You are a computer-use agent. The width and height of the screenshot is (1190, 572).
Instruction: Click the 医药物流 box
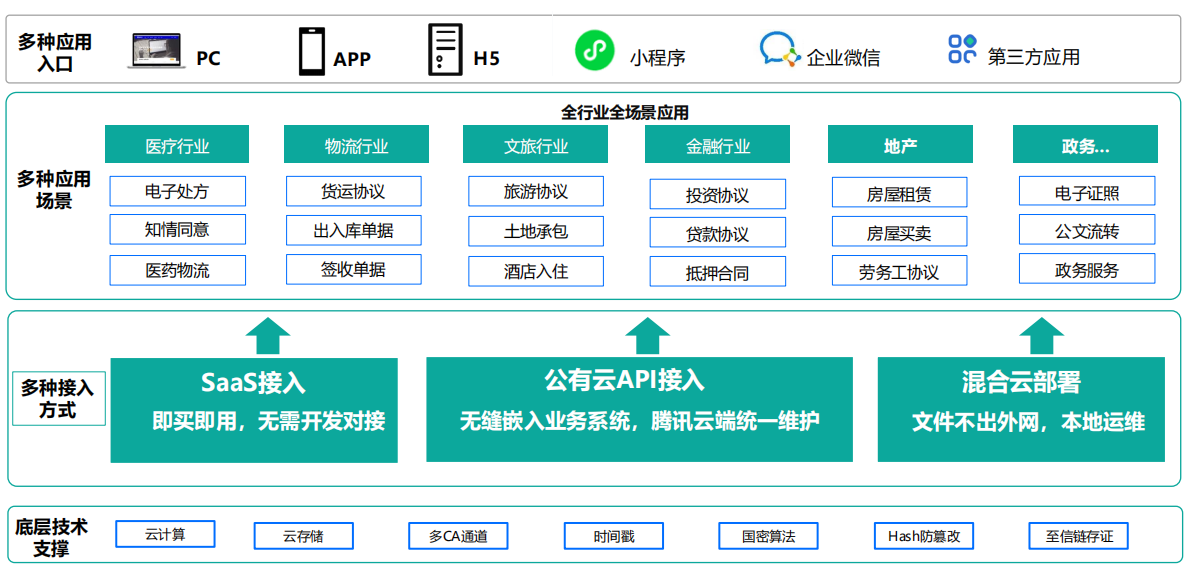pyautogui.click(x=178, y=270)
